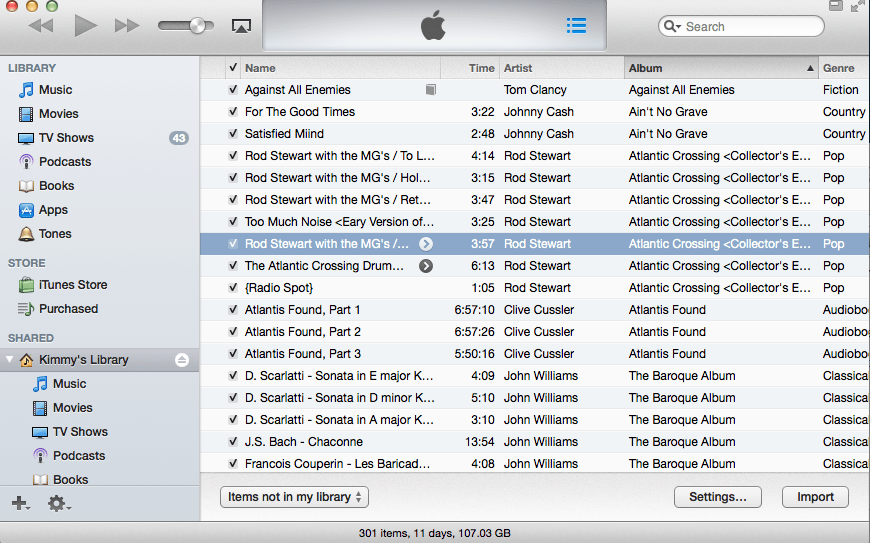
Task: Open the Items not in my library dropdown
Action: point(294,497)
